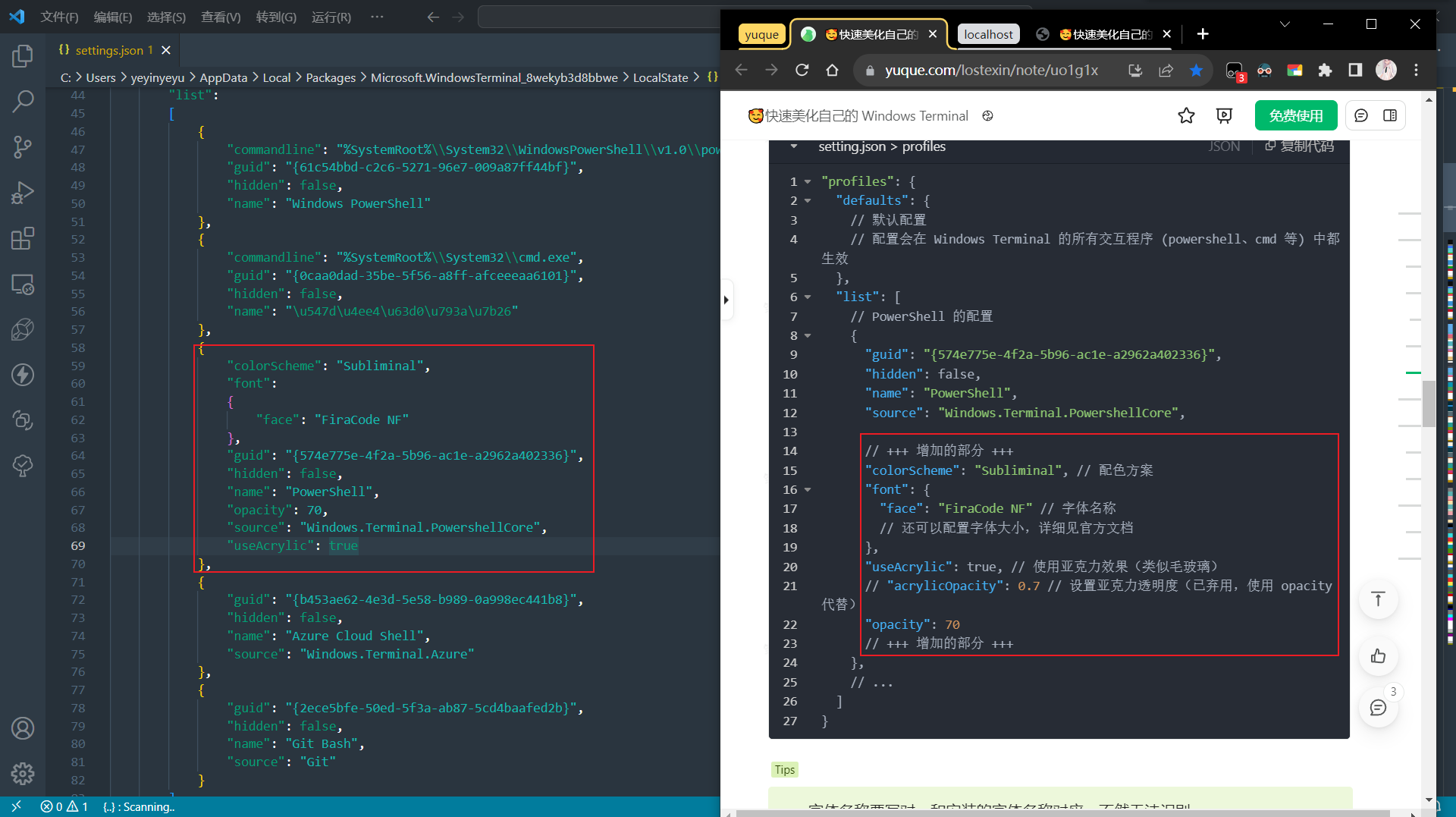Open the Extensions view in VS Code
The image size is (1456, 817).
23,238
